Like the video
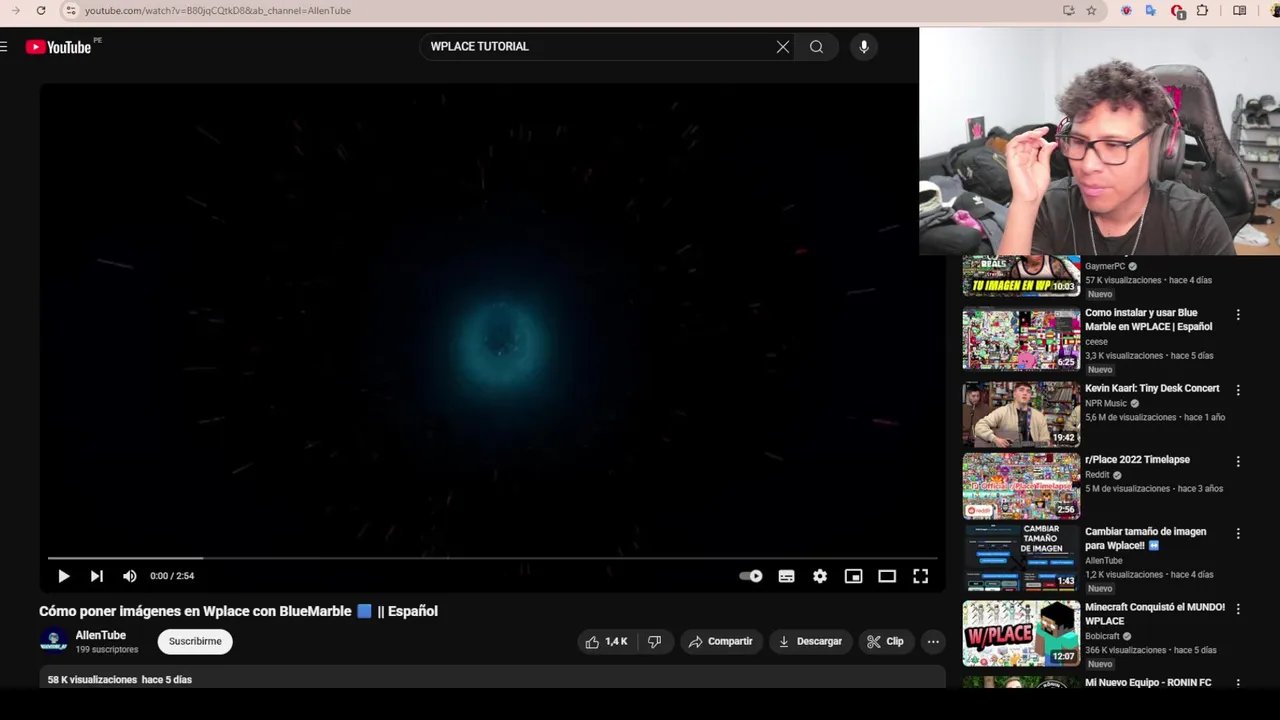 click(607, 642)
